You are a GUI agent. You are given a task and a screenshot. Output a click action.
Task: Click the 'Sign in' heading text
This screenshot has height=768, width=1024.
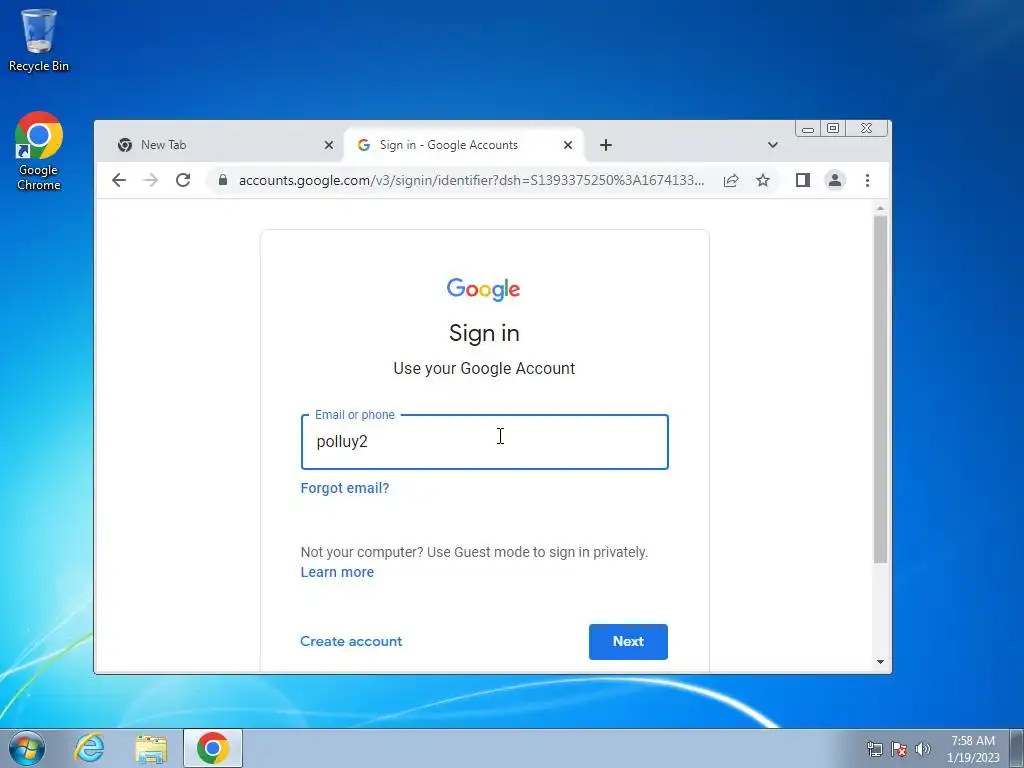(x=484, y=333)
